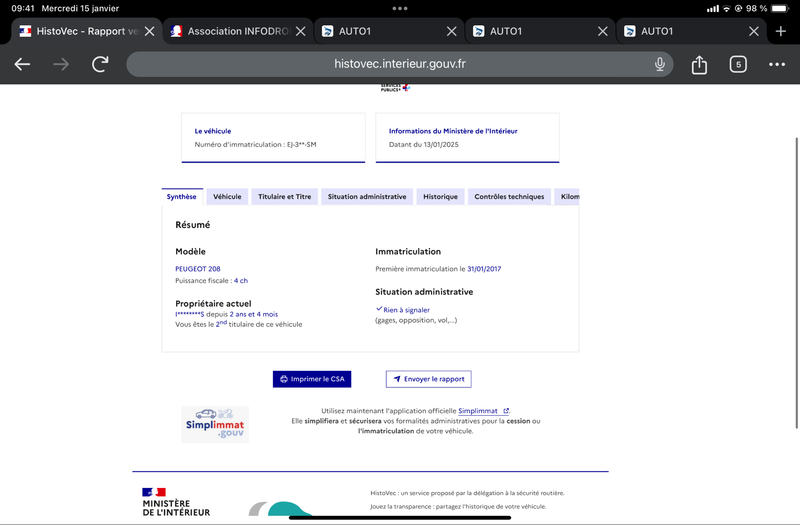Viewport: 800px width, 525px height.
Task: Open the Titulaire et Titre tab
Action: [x=284, y=196]
